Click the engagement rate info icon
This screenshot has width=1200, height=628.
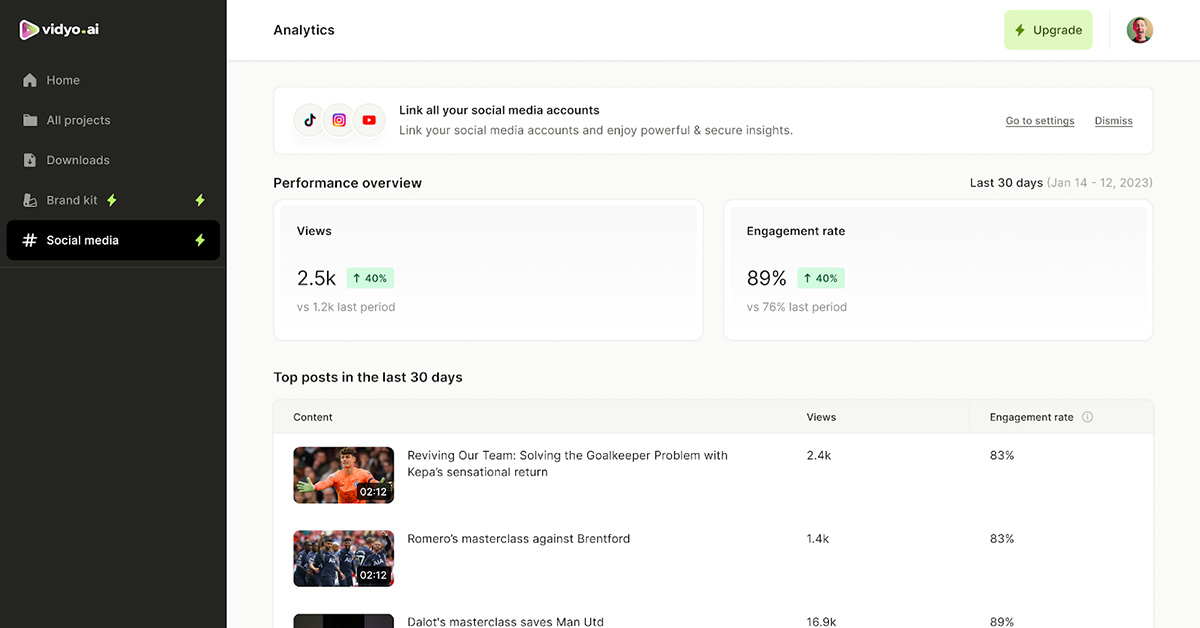(1087, 417)
